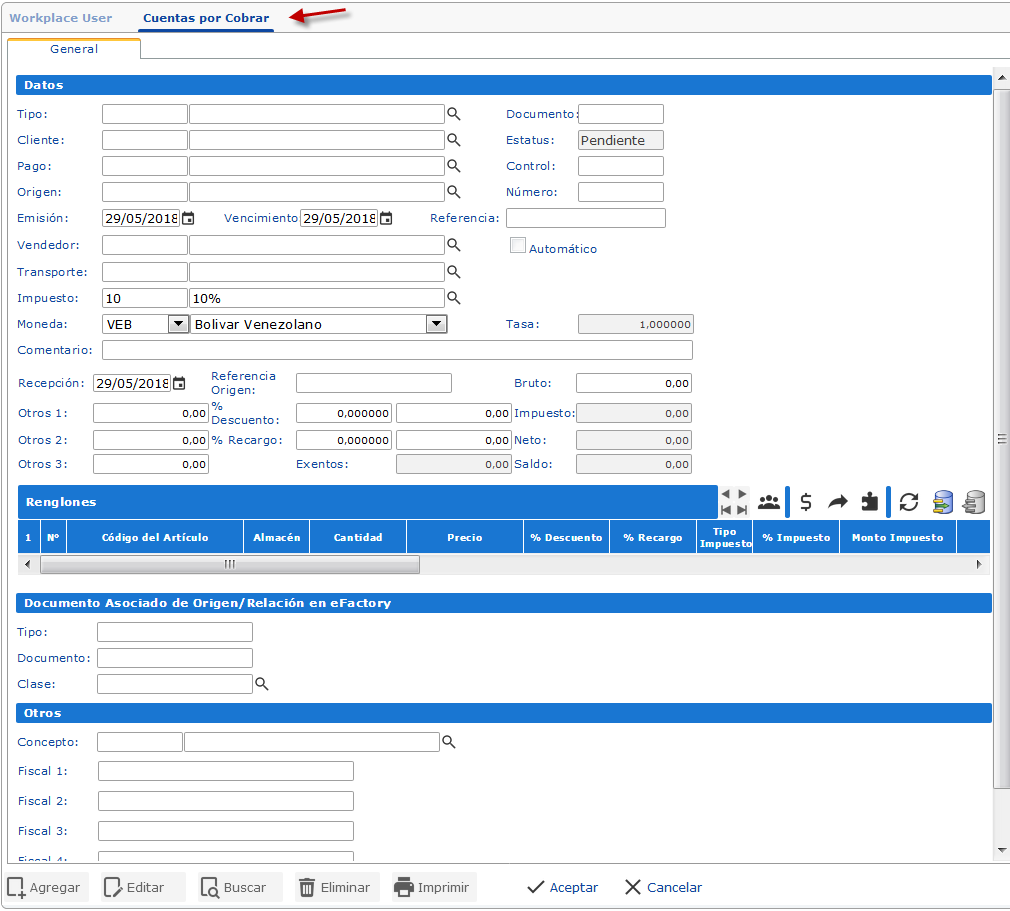
Task: Click into the Comentario text field
Action: click(397, 350)
